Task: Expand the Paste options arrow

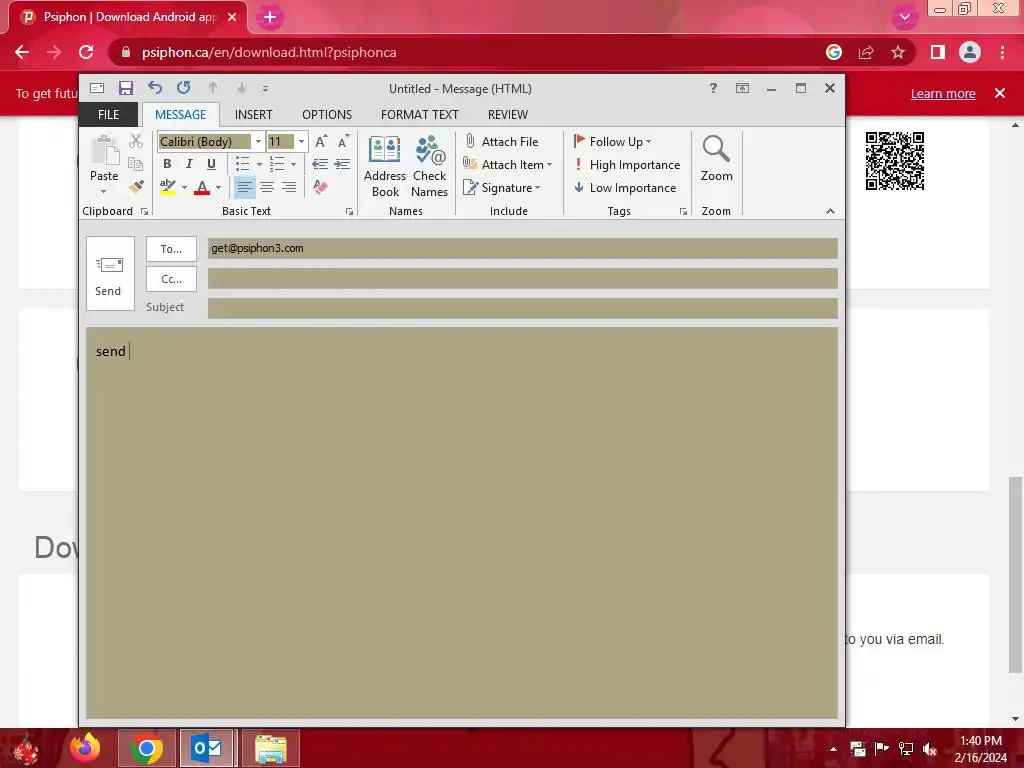Action: tap(103, 192)
